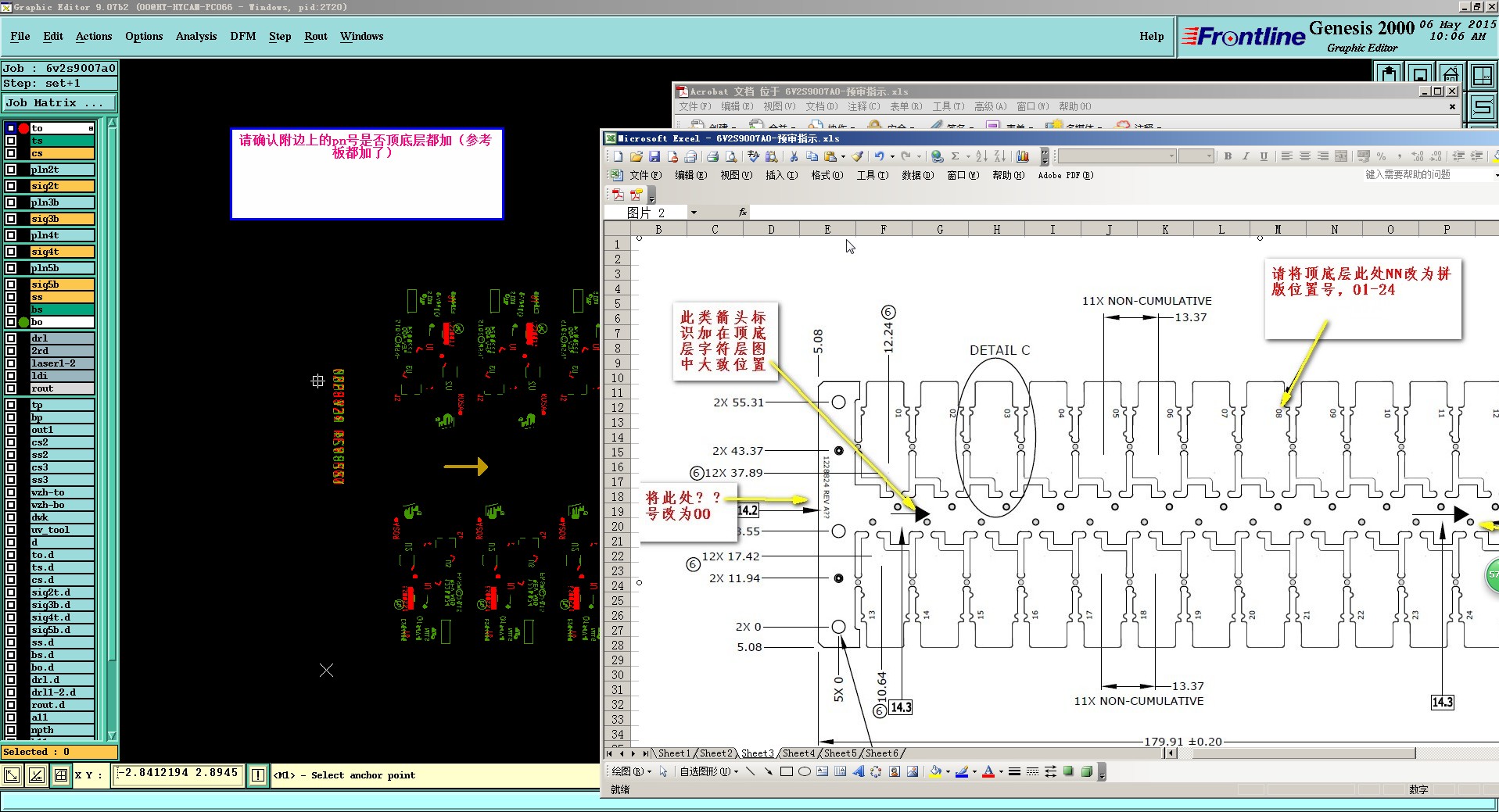The width and height of the screenshot is (1499, 812).
Task: Select the Rectangle drawing tool
Action: [787, 772]
